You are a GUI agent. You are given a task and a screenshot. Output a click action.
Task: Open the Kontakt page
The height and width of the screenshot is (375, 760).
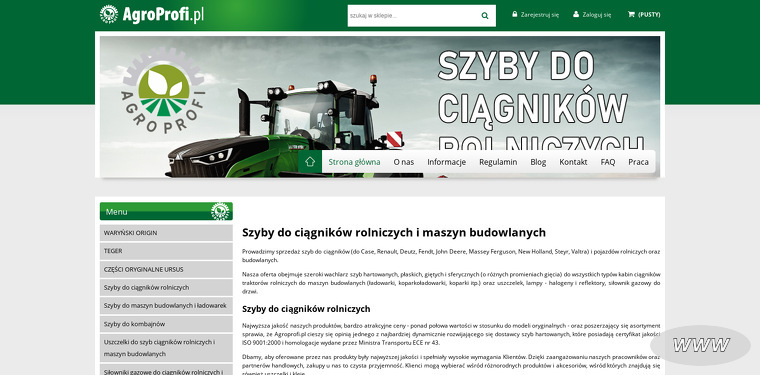pos(573,162)
